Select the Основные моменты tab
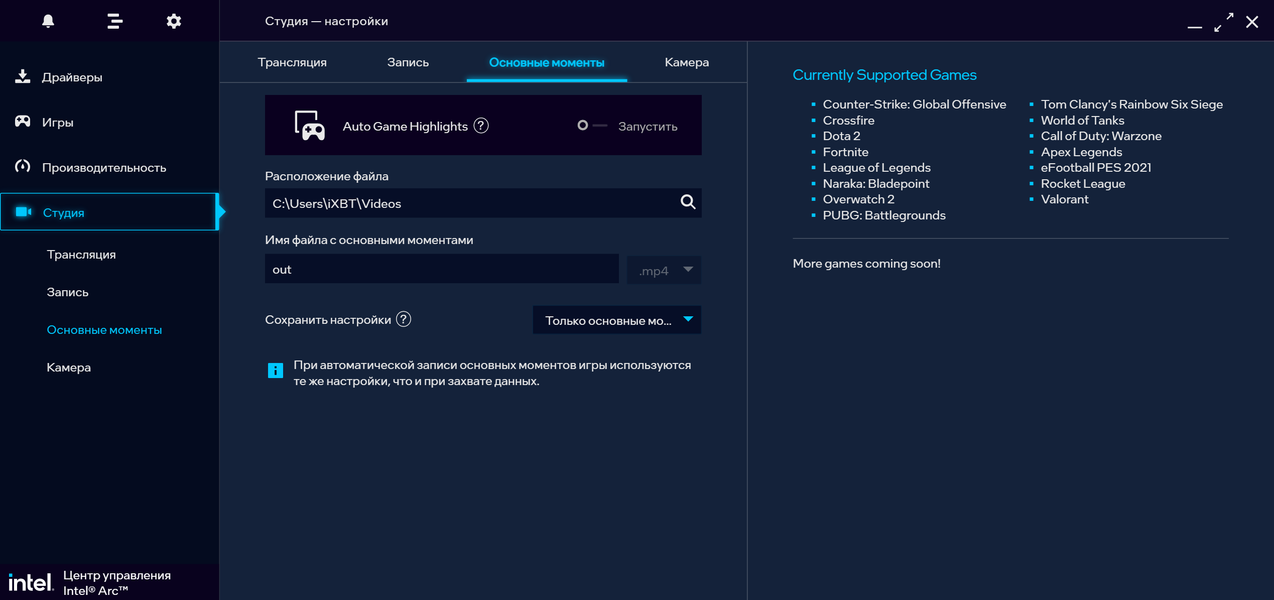Screen dimensions: 1274x600 click(x=547, y=62)
